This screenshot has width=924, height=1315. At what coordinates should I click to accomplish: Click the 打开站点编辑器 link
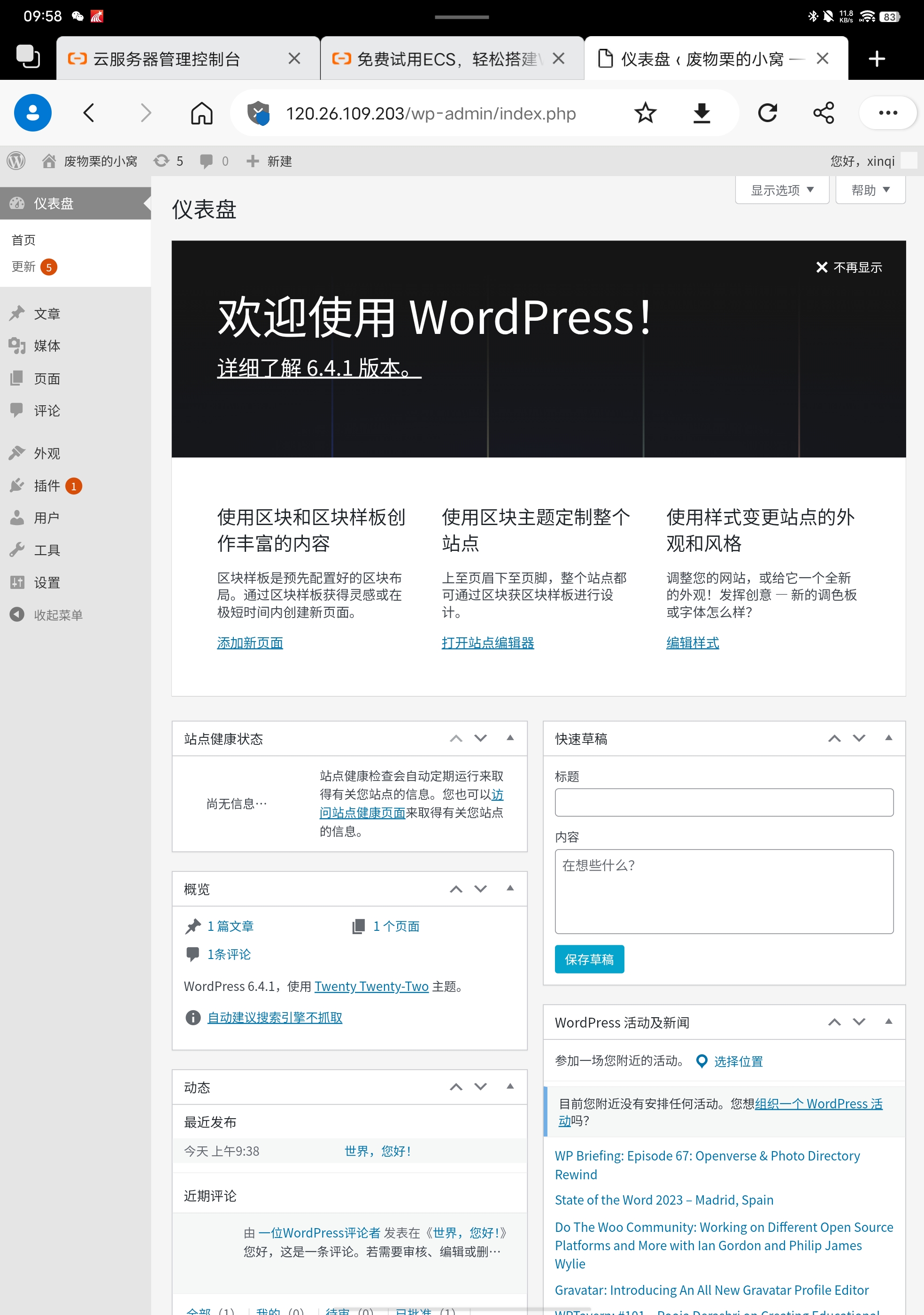(x=488, y=642)
